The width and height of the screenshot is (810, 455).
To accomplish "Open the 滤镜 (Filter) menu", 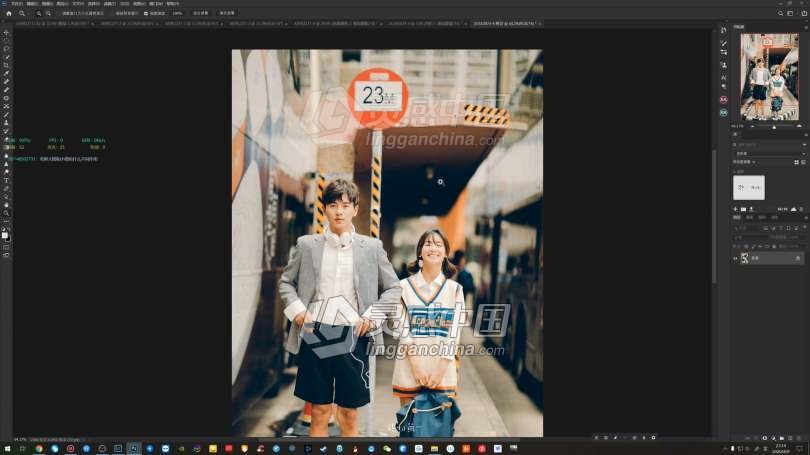I will 110,4.
